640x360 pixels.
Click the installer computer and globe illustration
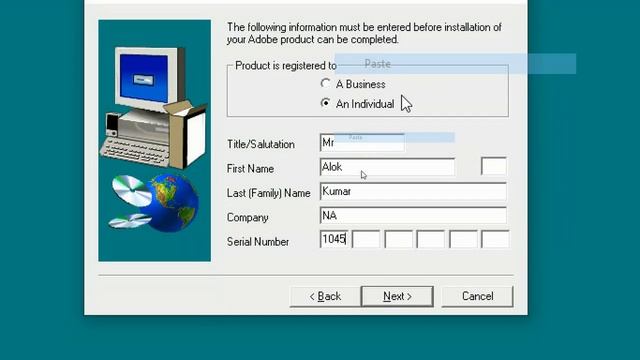click(155, 140)
